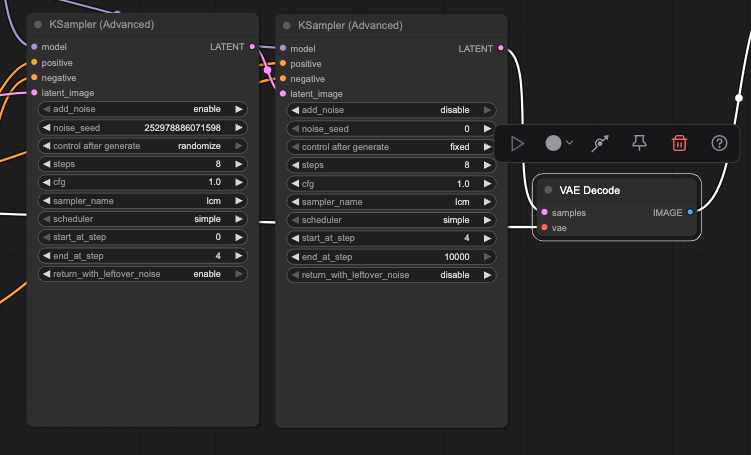751x455 pixels.
Task: Click the samples input socket on VAE Decode
Action: coord(544,212)
